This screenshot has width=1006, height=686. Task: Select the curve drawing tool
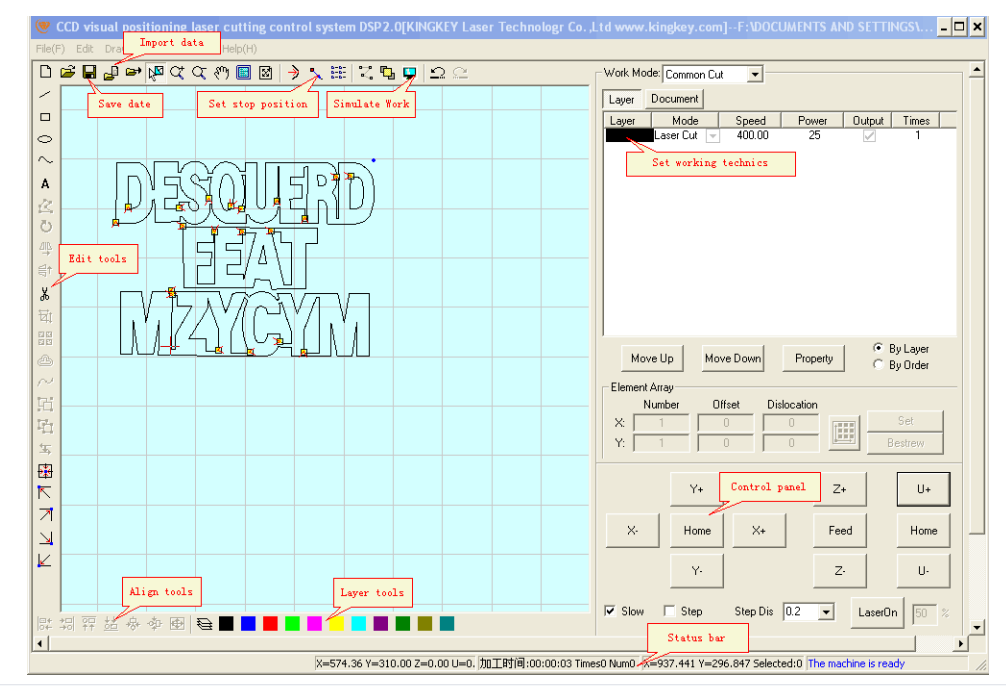[45, 160]
